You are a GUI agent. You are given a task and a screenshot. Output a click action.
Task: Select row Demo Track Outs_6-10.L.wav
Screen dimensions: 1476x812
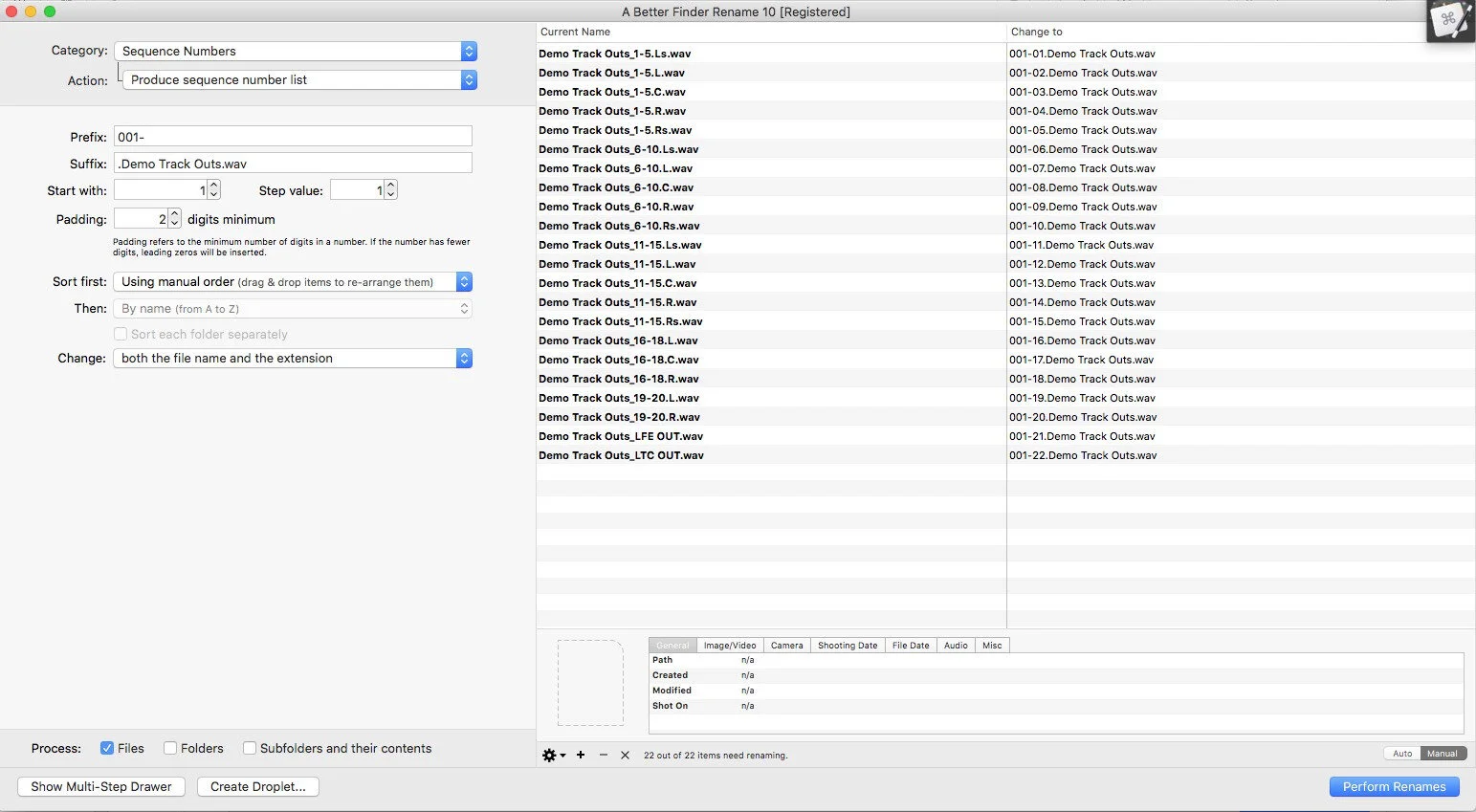(770, 168)
